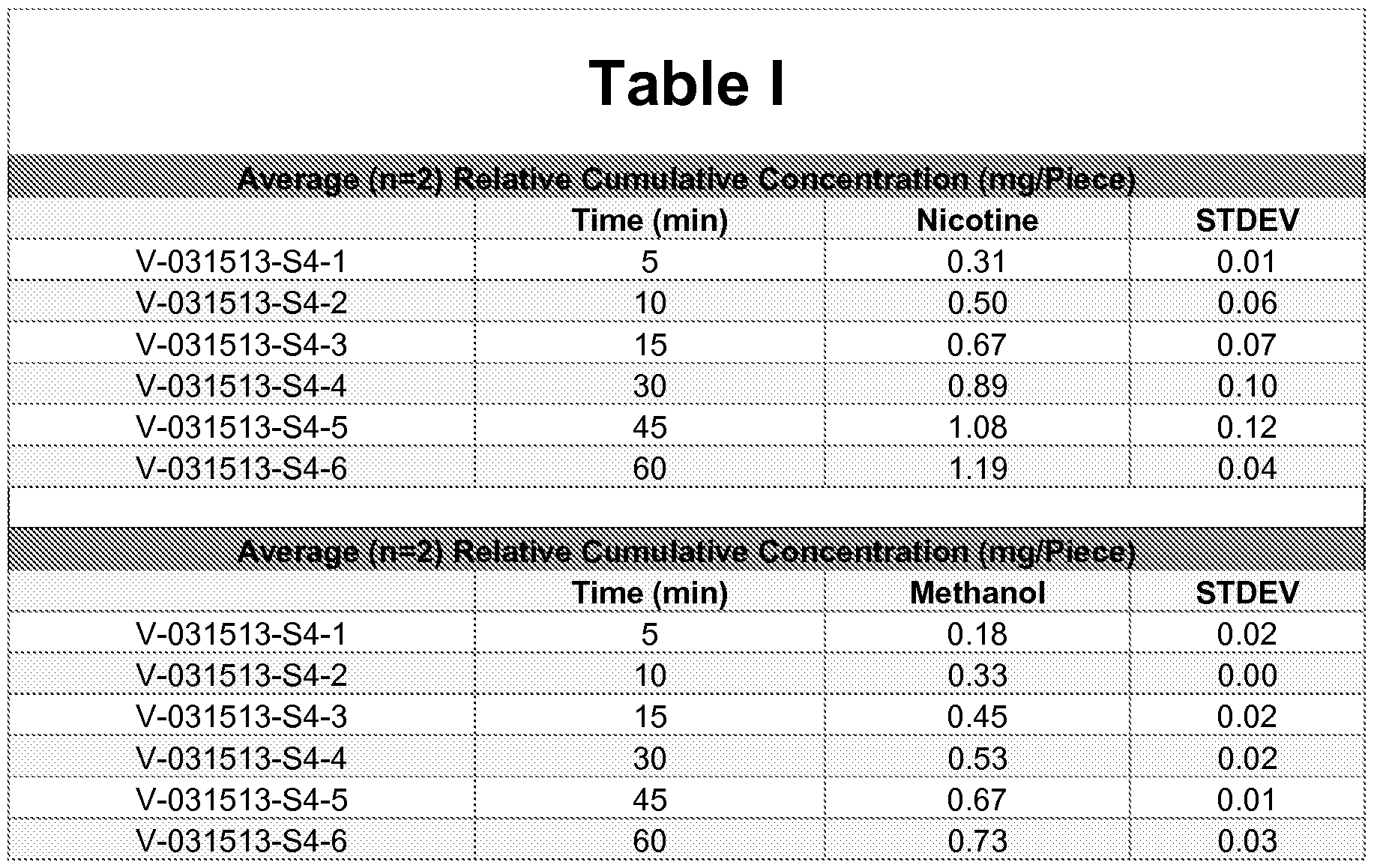Select the methanol value 0.45 cell
Viewport: 1374px width, 868px height.
tap(977, 717)
